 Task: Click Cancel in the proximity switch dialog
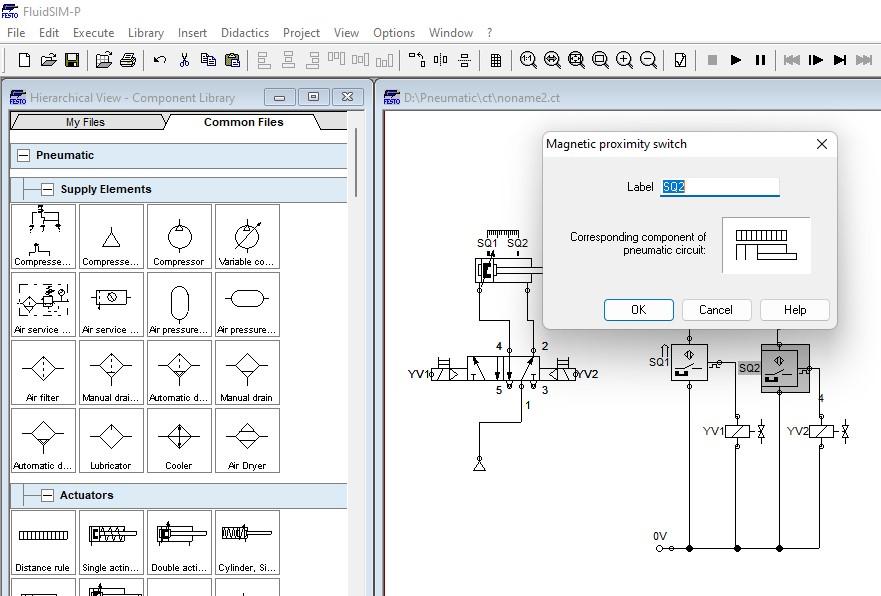(x=715, y=310)
